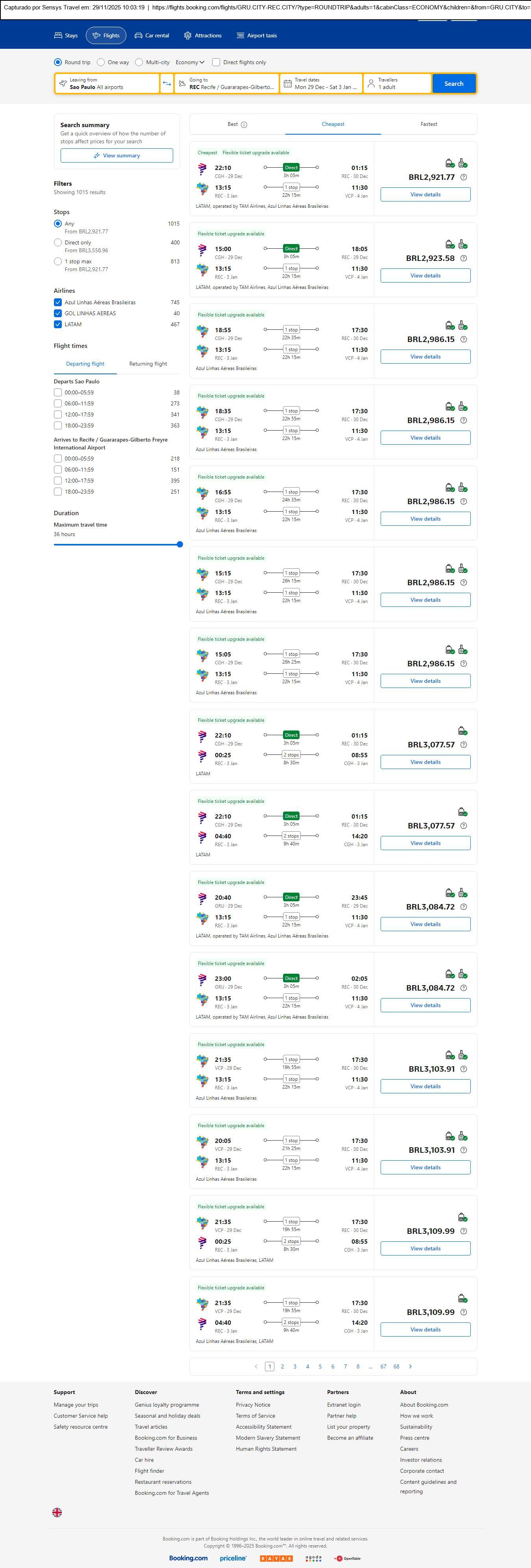Click the View summary button

tap(116, 156)
